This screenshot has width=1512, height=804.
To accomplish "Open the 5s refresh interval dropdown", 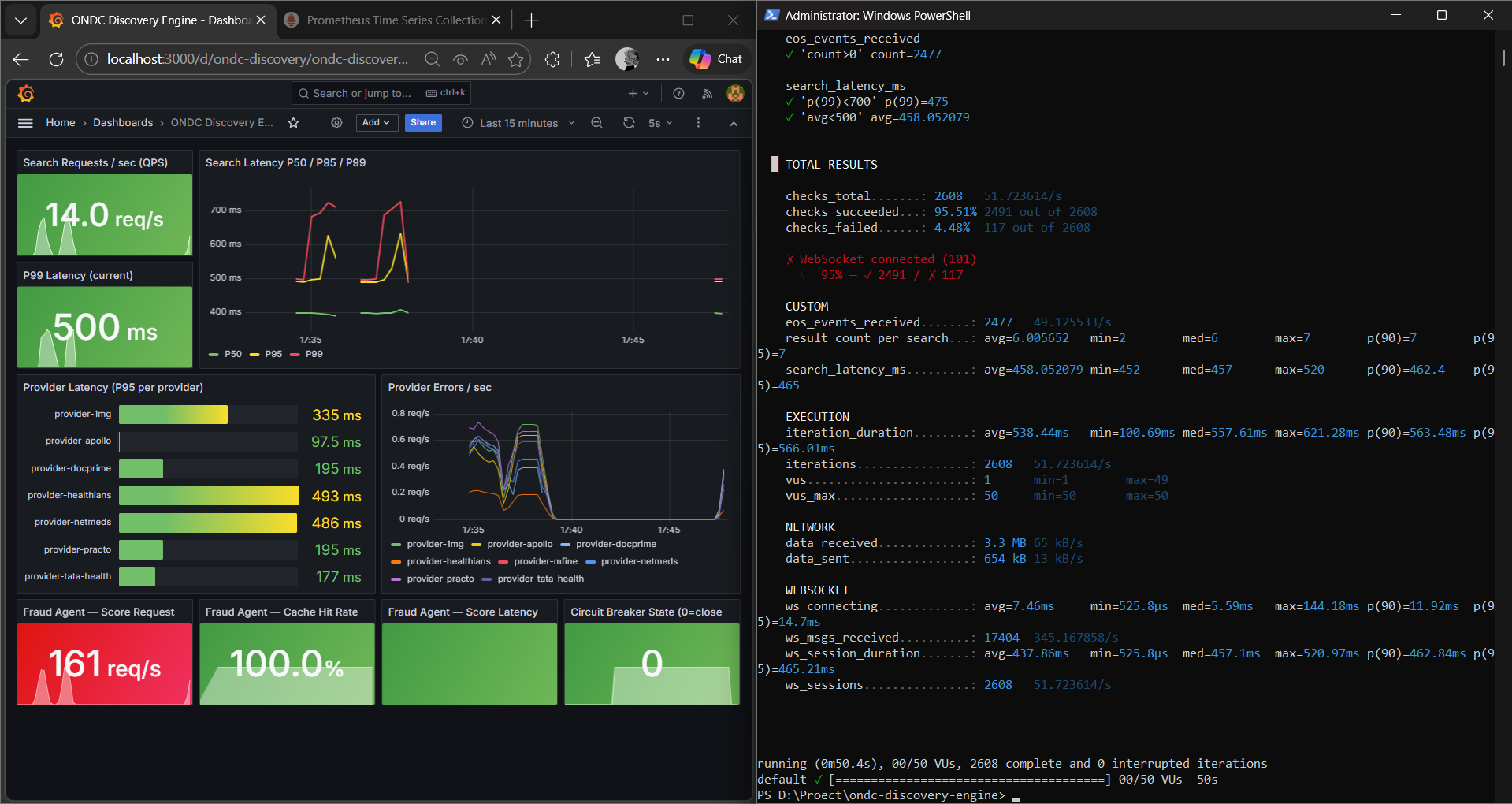I will 660,123.
